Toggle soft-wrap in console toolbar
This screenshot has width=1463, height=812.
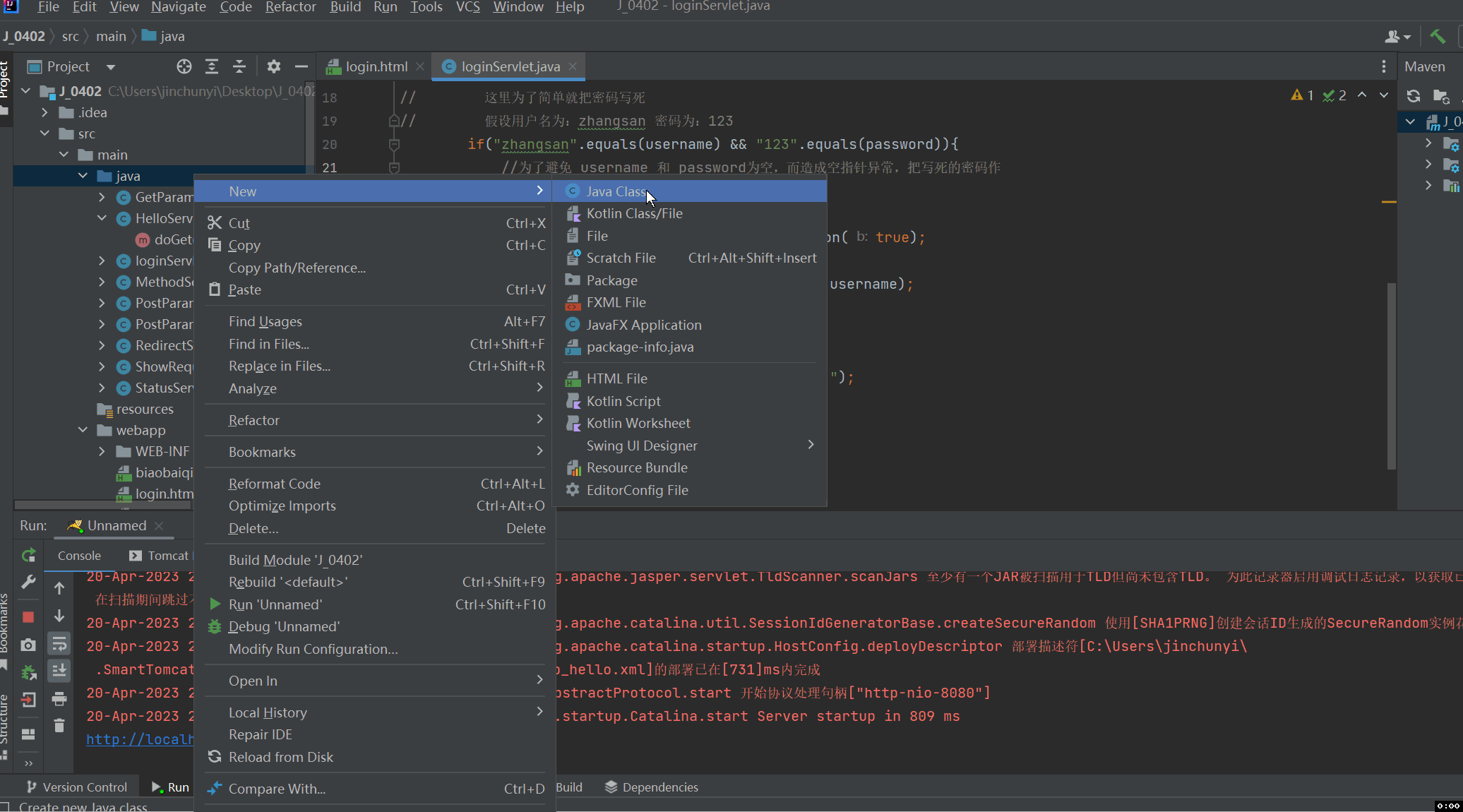(x=59, y=643)
